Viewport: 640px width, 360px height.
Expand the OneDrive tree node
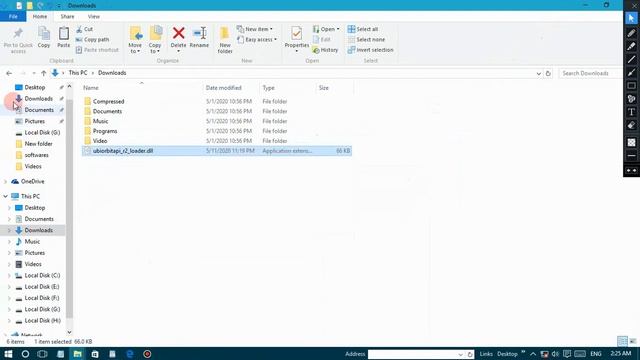tap(5, 182)
